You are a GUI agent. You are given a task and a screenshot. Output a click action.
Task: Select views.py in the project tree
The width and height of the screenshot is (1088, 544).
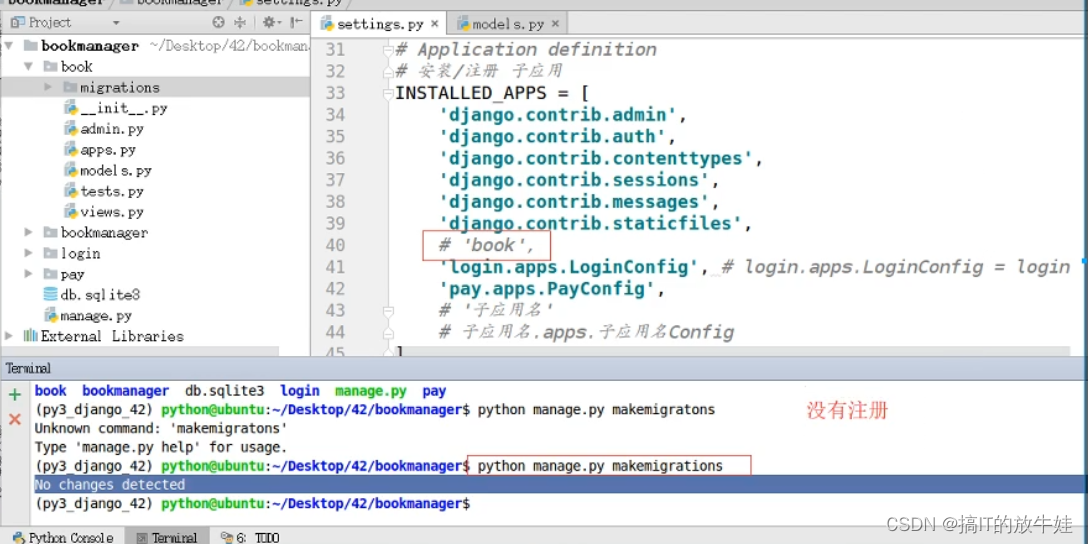tap(112, 212)
